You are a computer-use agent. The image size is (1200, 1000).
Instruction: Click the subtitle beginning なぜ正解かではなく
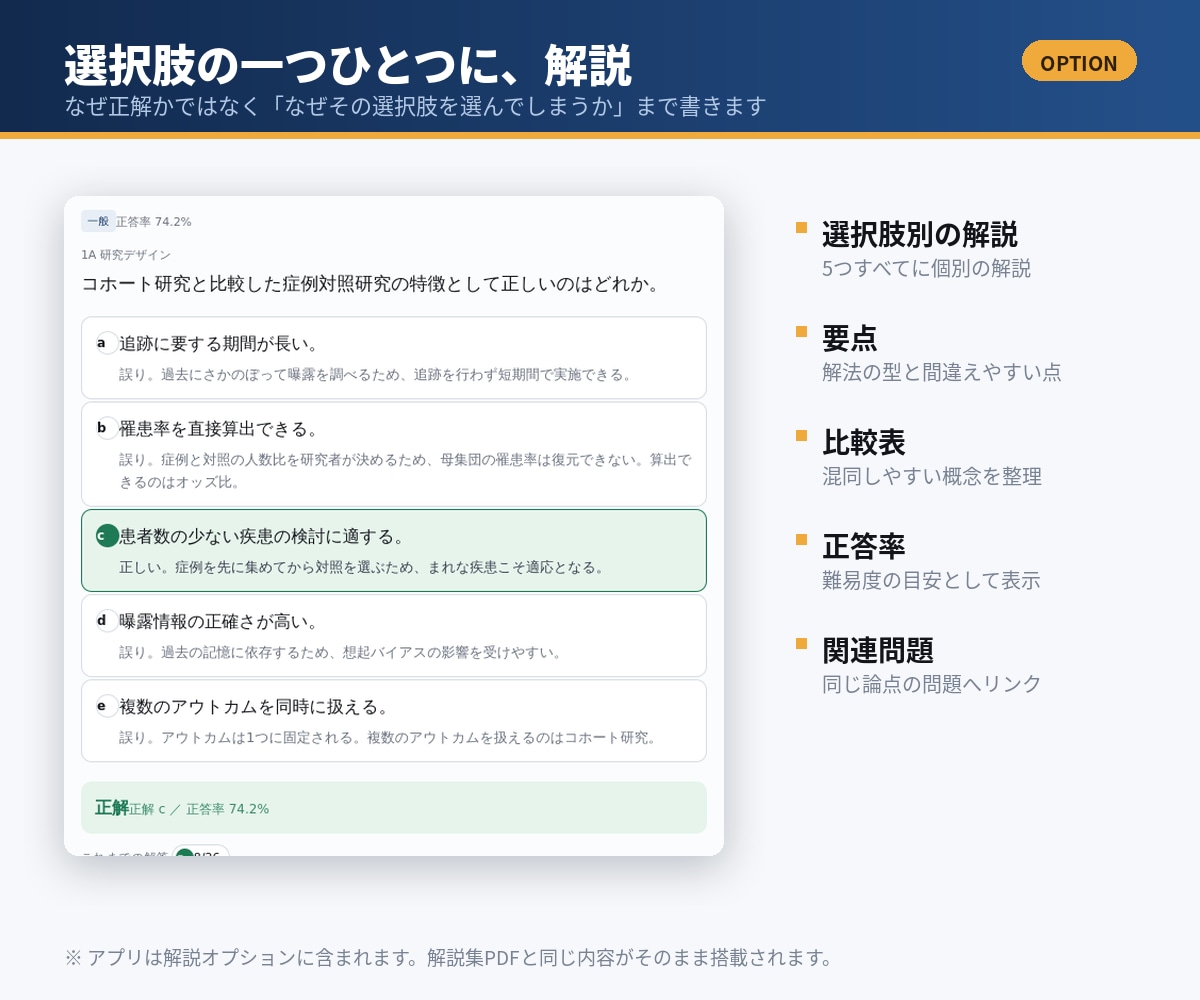click(416, 106)
